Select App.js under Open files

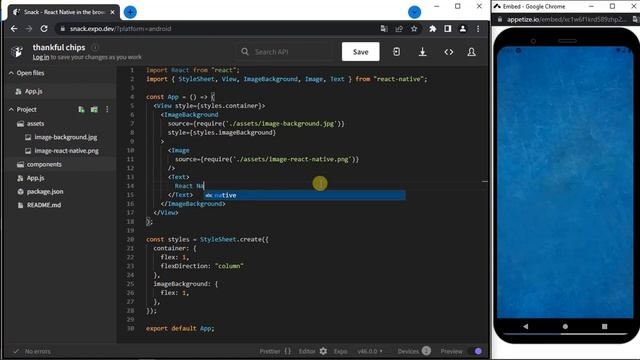point(34,91)
